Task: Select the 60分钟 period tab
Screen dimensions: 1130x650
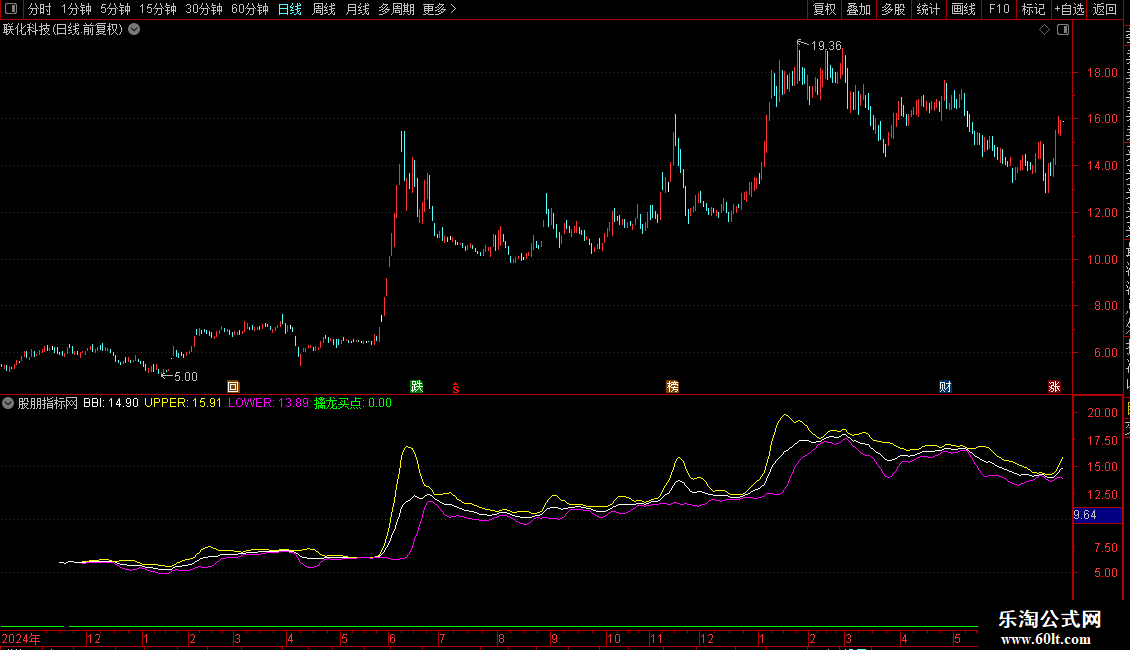Action: (x=250, y=9)
